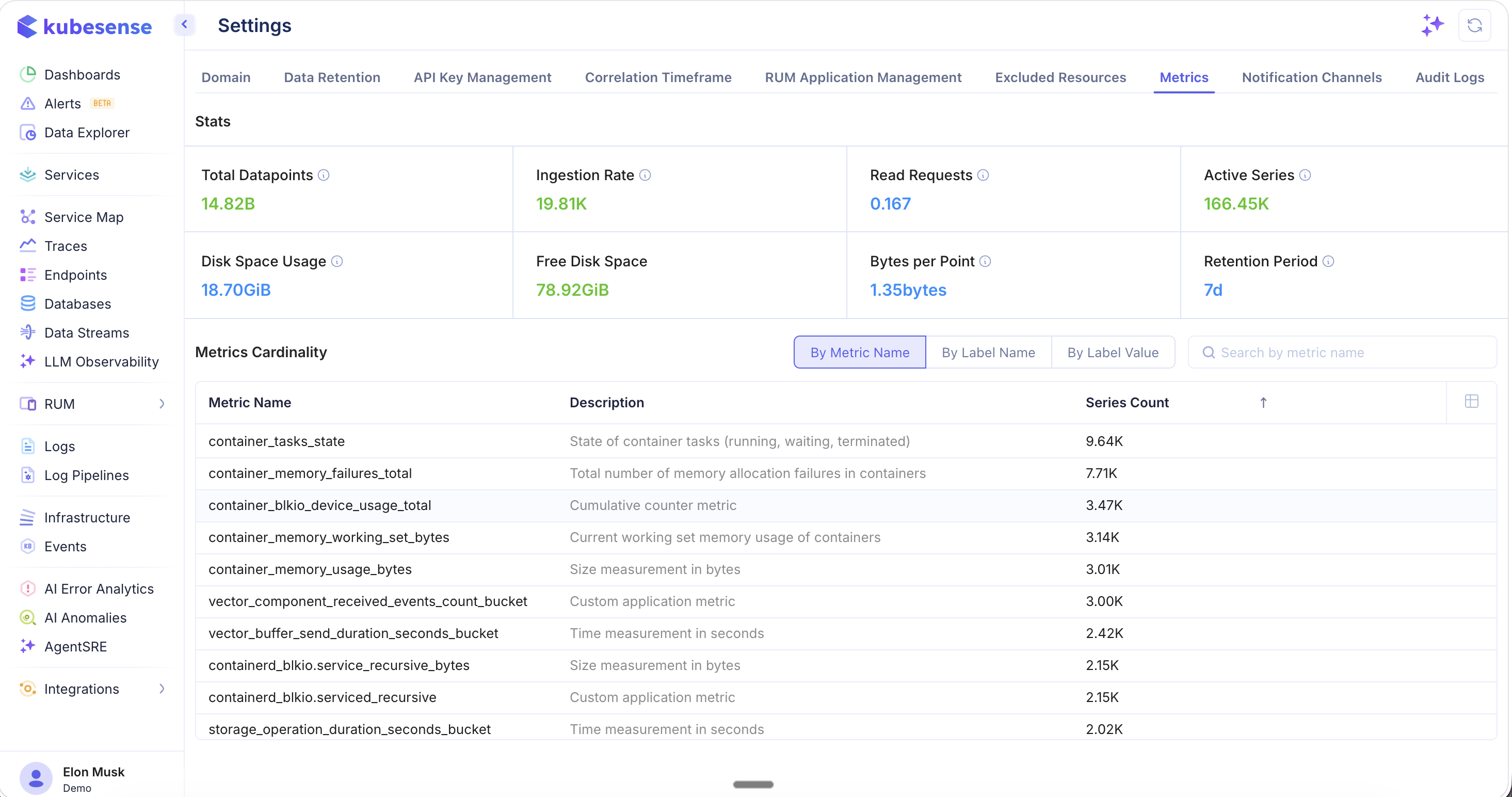1512x797 pixels.
Task: Open Audit Logs tab
Action: (1449, 77)
